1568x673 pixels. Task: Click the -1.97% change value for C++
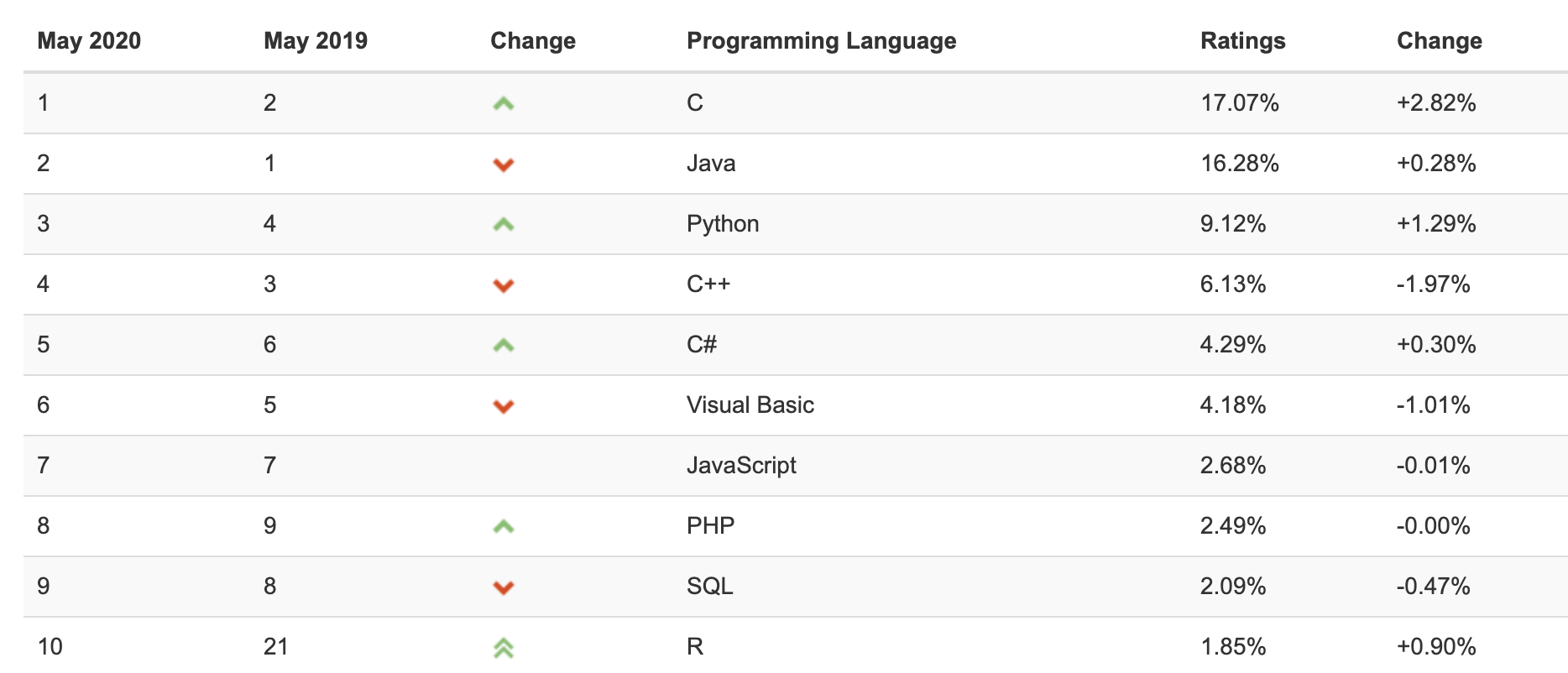pyautogui.click(x=1433, y=284)
